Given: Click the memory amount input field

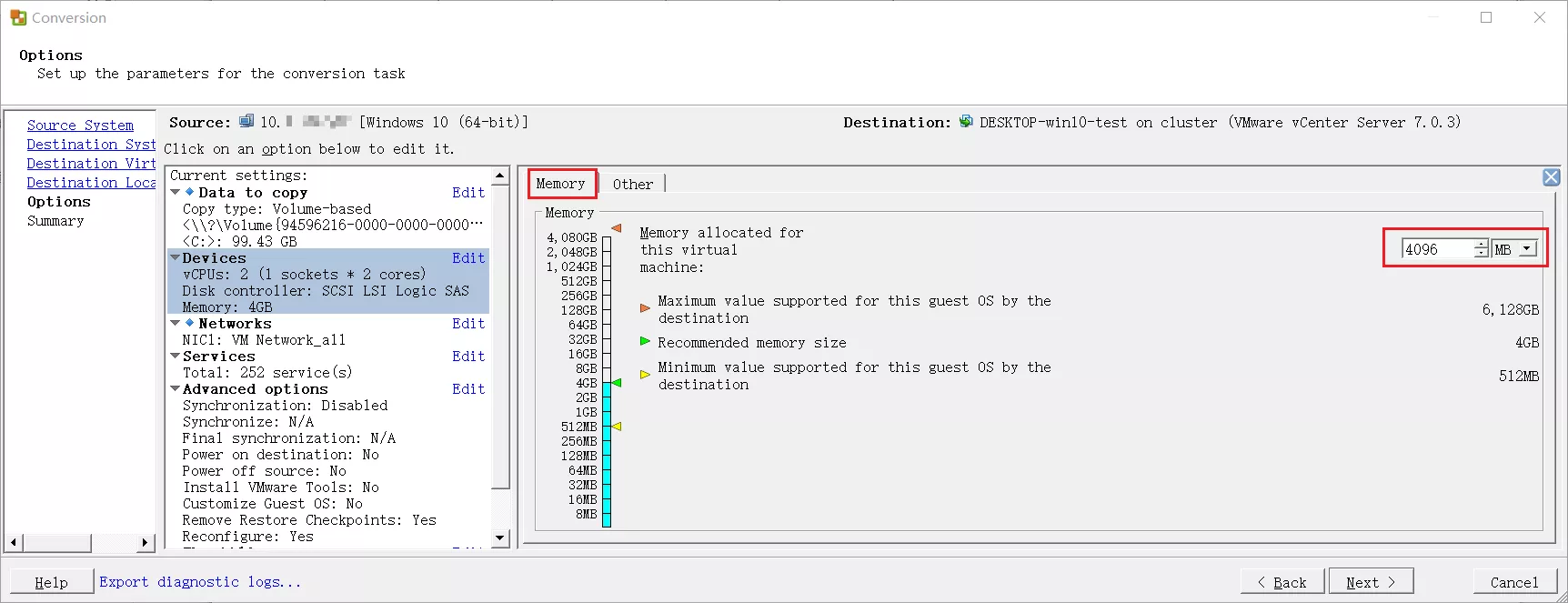Looking at the screenshot, I should (x=1437, y=249).
